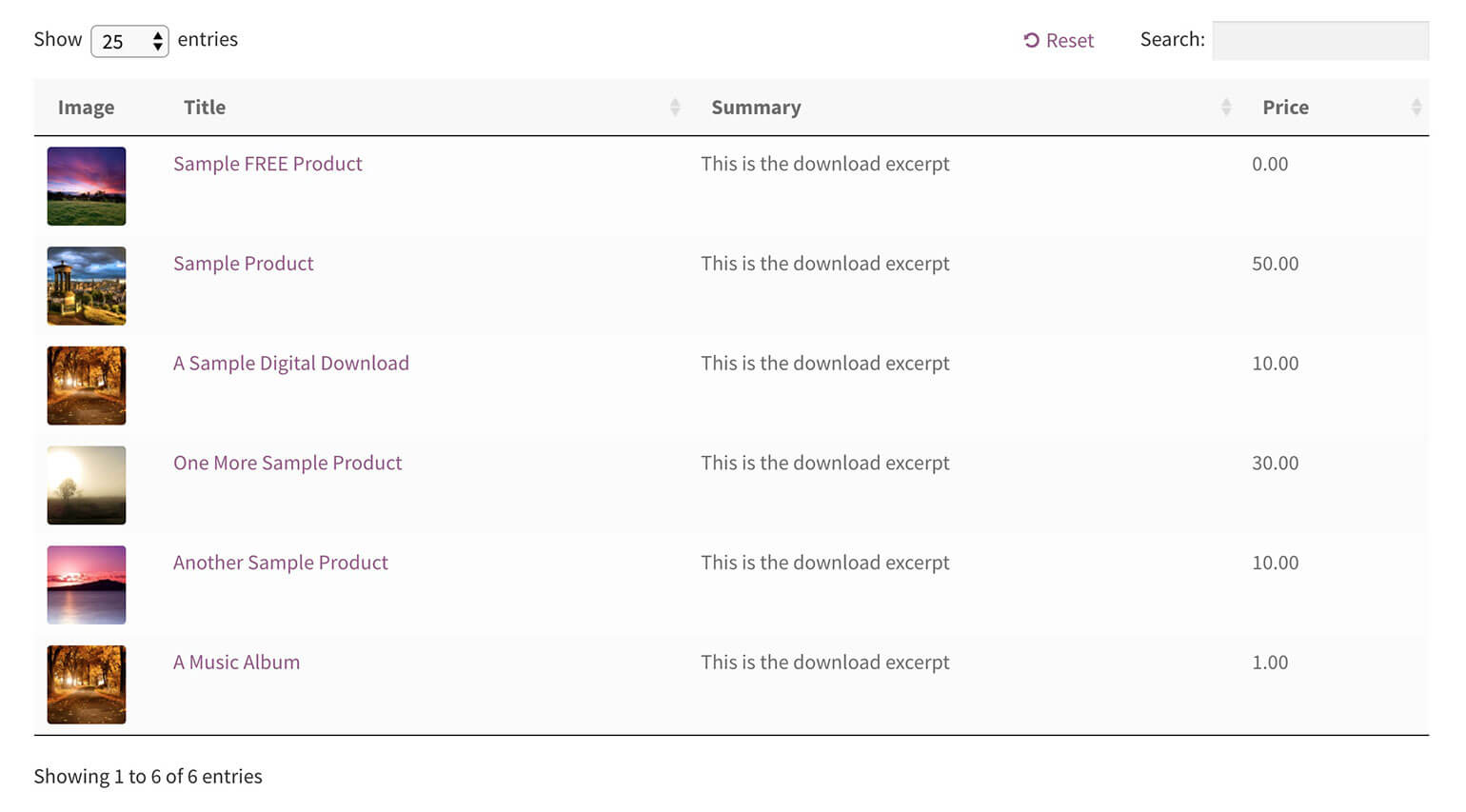Open the Sample FREE Product page

pyautogui.click(x=267, y=164)
